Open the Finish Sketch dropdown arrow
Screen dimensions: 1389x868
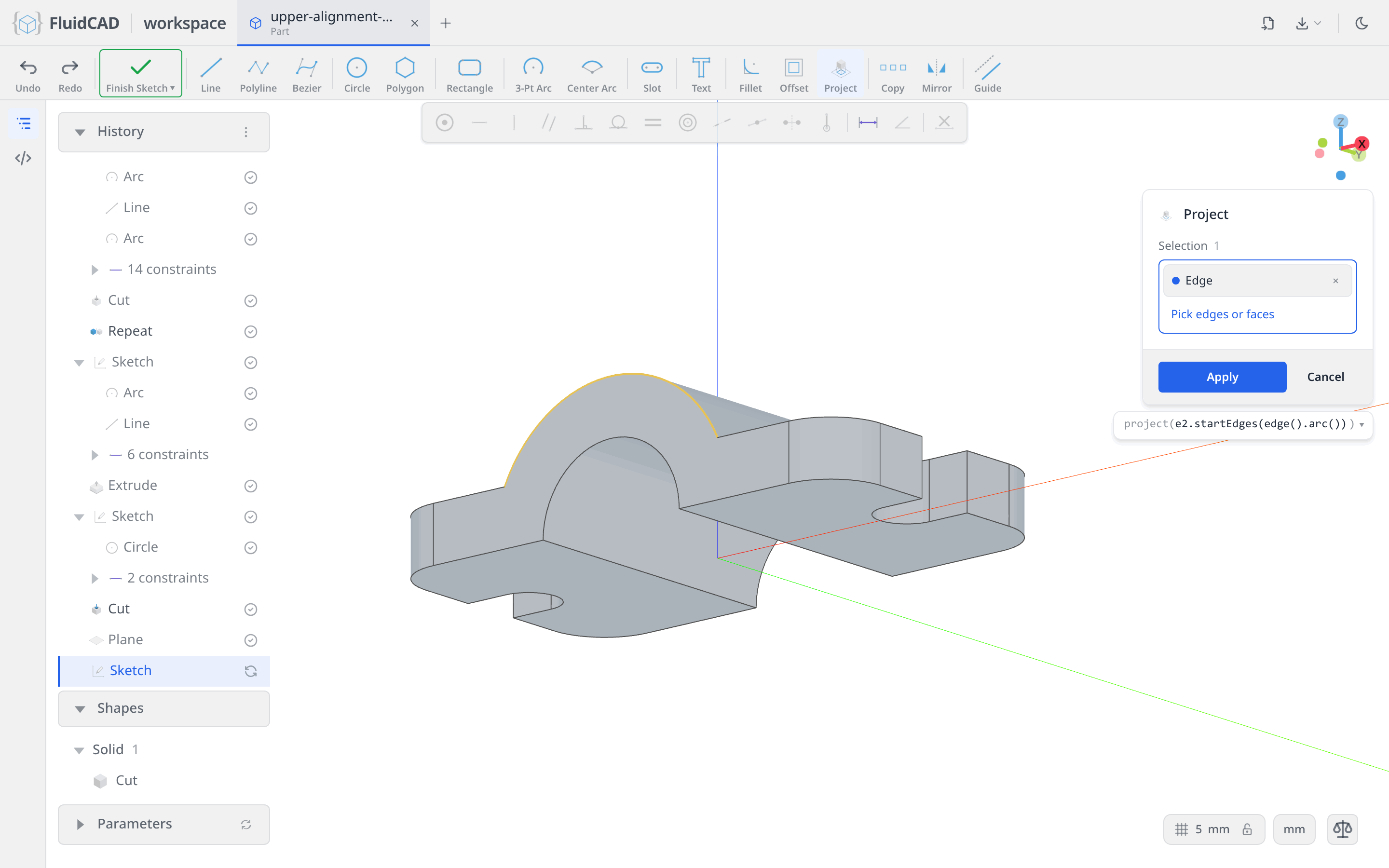172,88
